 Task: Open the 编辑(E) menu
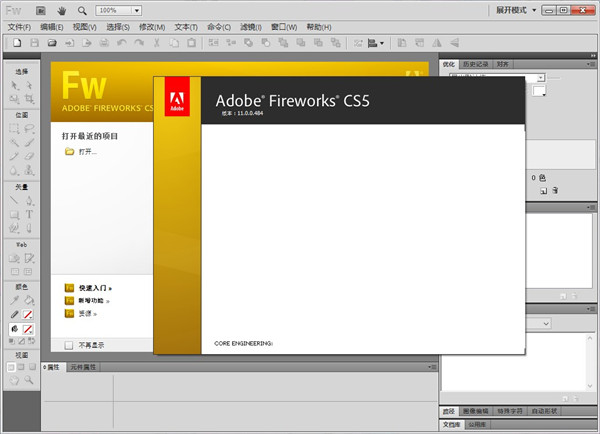click(x=52, y=27)
